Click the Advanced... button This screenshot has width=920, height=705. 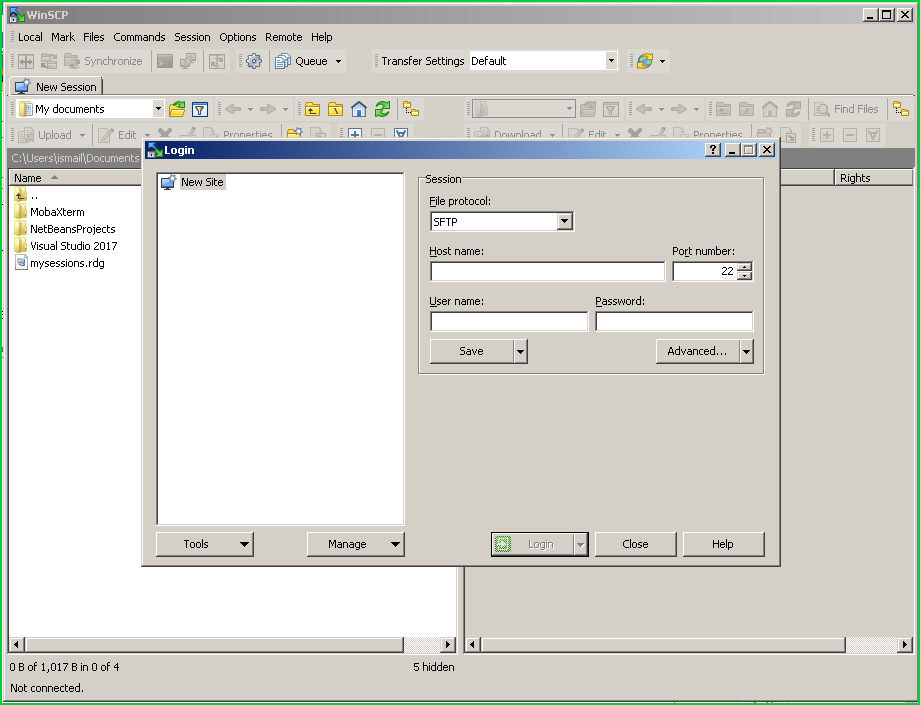click(x=697, y=351)
